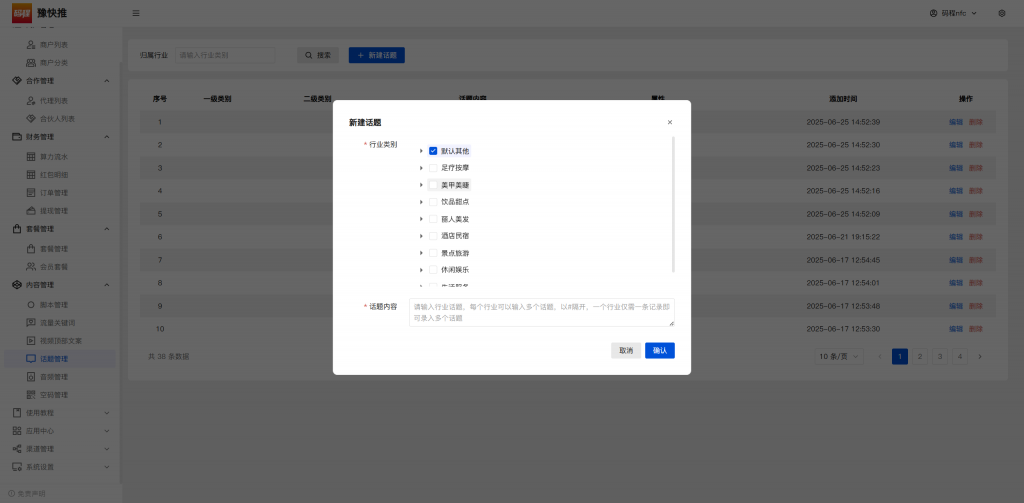
Task: Uncheck the 默认其他 checkbox
Action: tap(433, 151)
